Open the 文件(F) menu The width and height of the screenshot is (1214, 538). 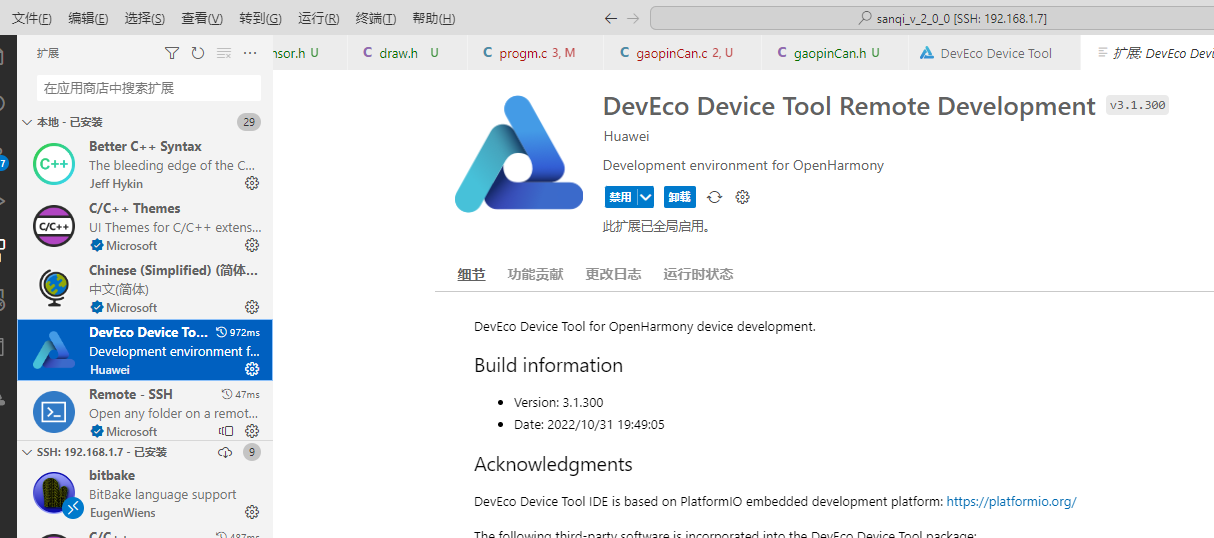tap(32, 18)
